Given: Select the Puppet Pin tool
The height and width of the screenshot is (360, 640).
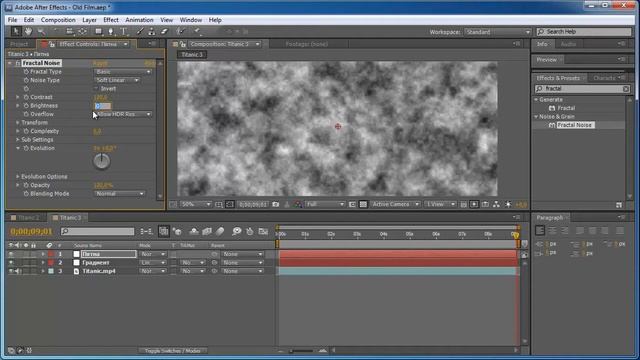Looking at the screenshot, I should (197, 31).
